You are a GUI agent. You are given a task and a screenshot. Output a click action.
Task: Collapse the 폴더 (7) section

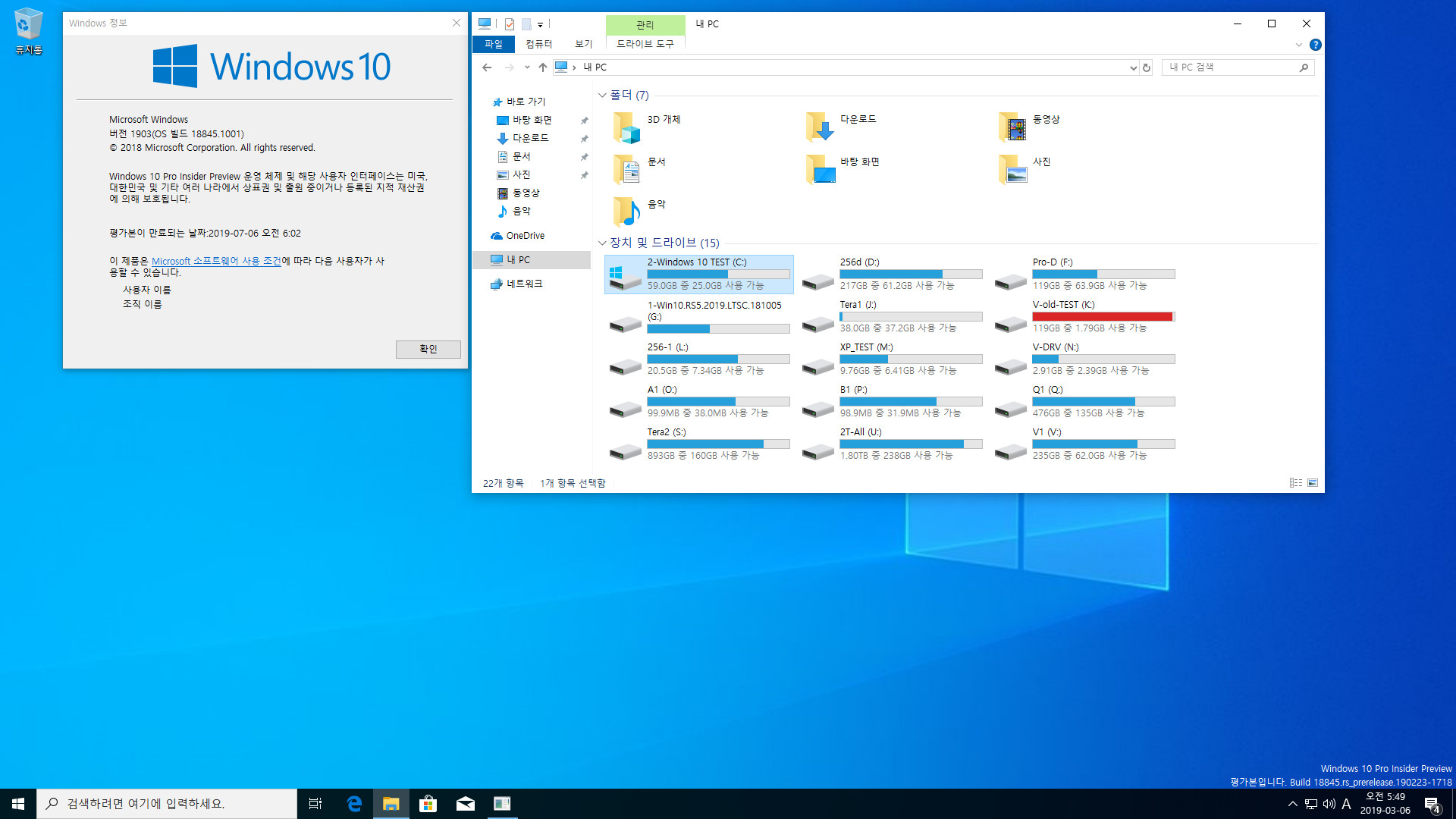point(602,96)
